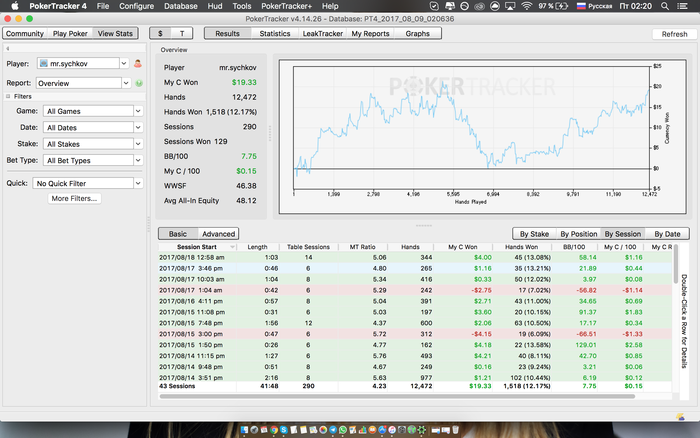Select the Basic view toggle
Viewport: 700px width, 438px height.
point(178,234)
